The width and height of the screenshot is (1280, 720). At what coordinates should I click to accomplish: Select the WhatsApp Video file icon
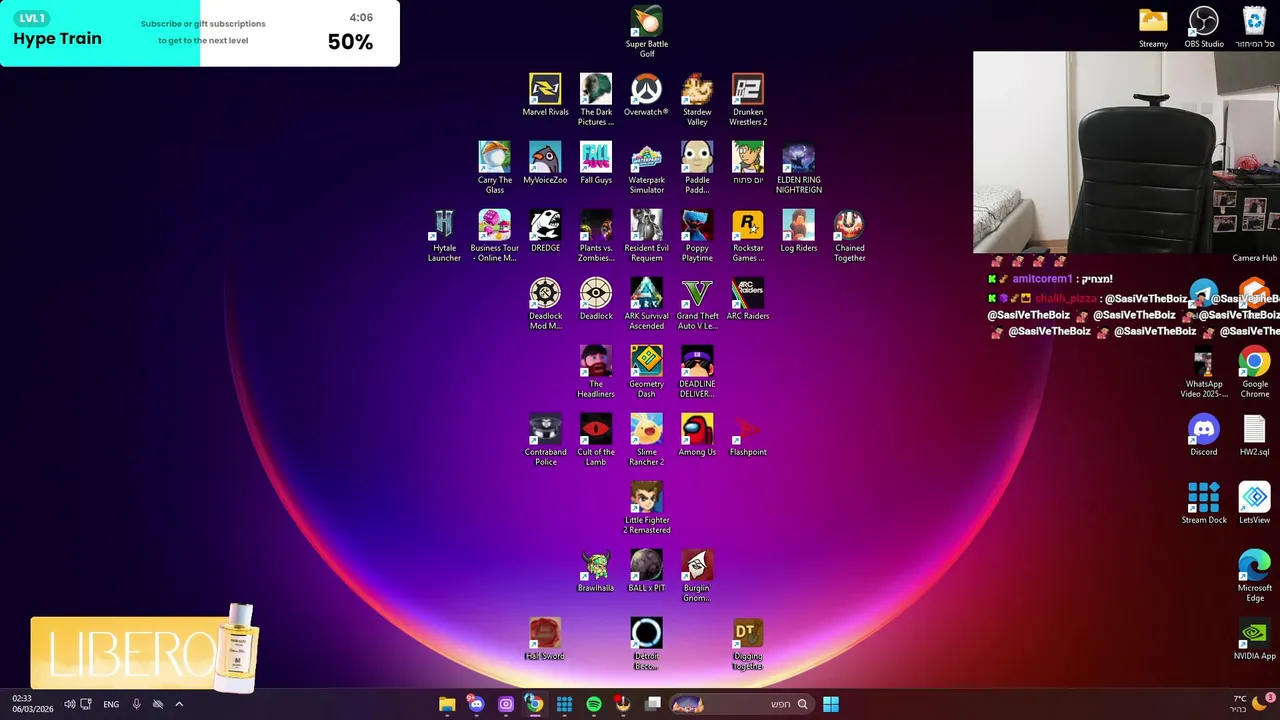click(x=1204, y=373)
